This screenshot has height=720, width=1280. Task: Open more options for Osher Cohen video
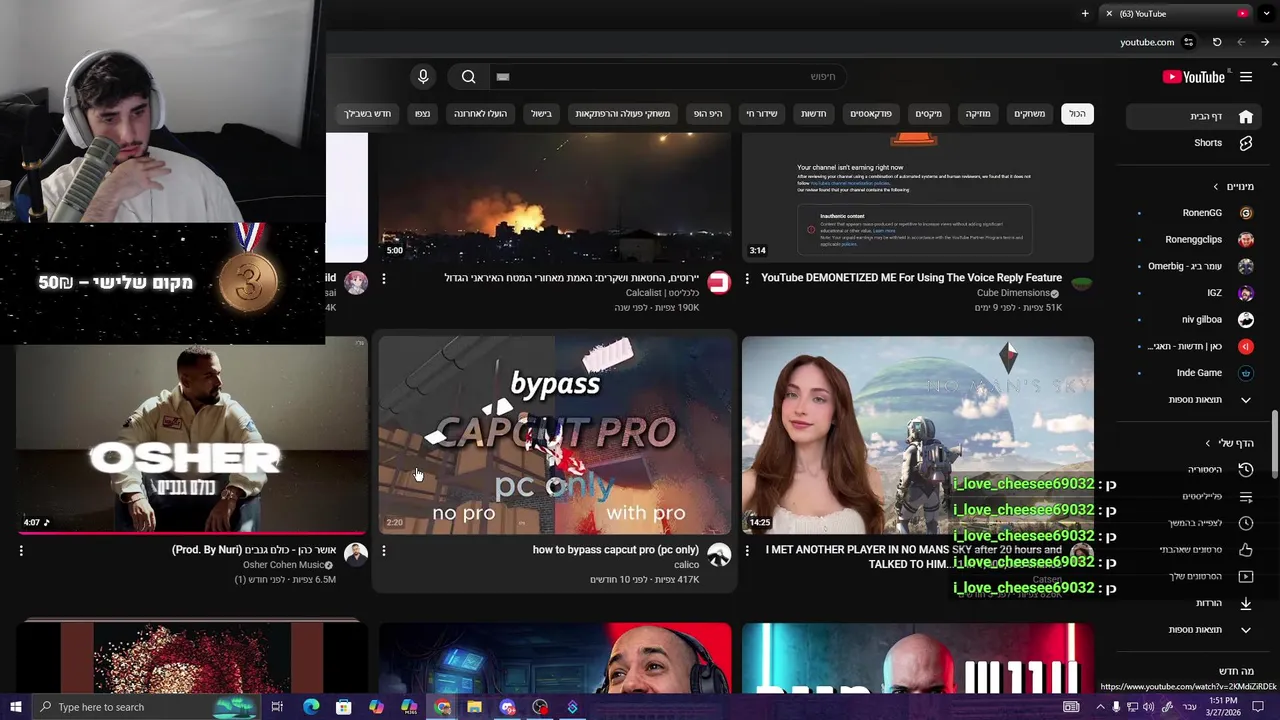click(21, 551)
